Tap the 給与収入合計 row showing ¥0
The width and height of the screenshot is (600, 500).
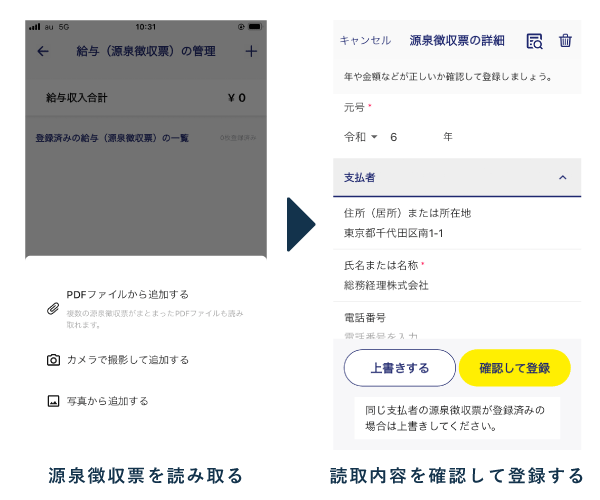pos(146,98)
